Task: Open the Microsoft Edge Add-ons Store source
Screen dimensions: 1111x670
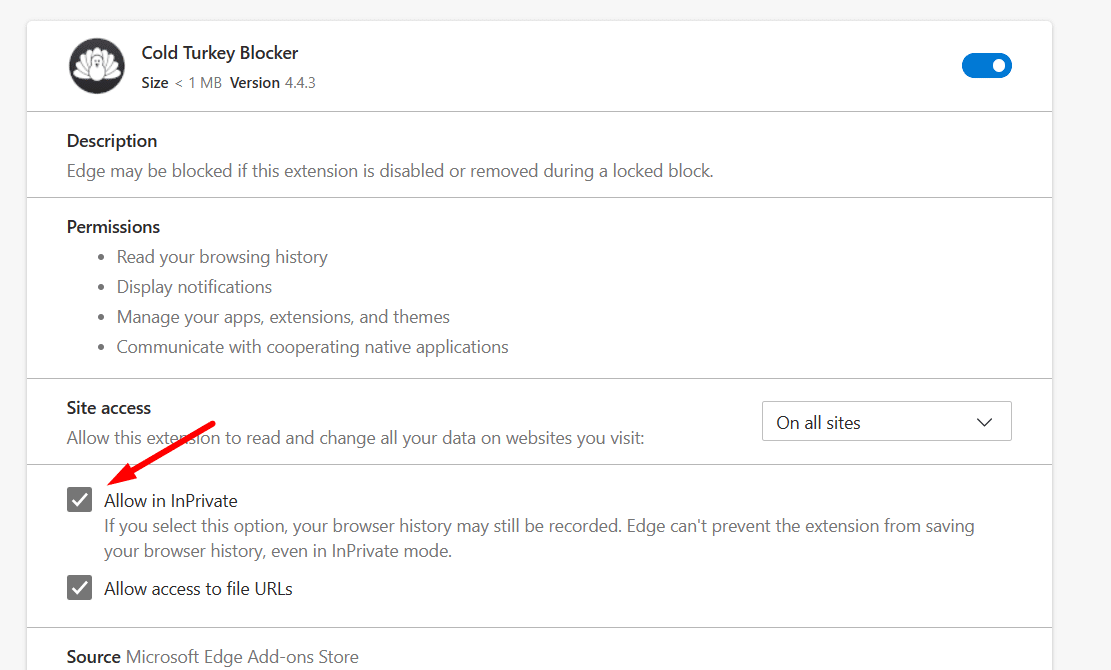Action: coord(242,657)
